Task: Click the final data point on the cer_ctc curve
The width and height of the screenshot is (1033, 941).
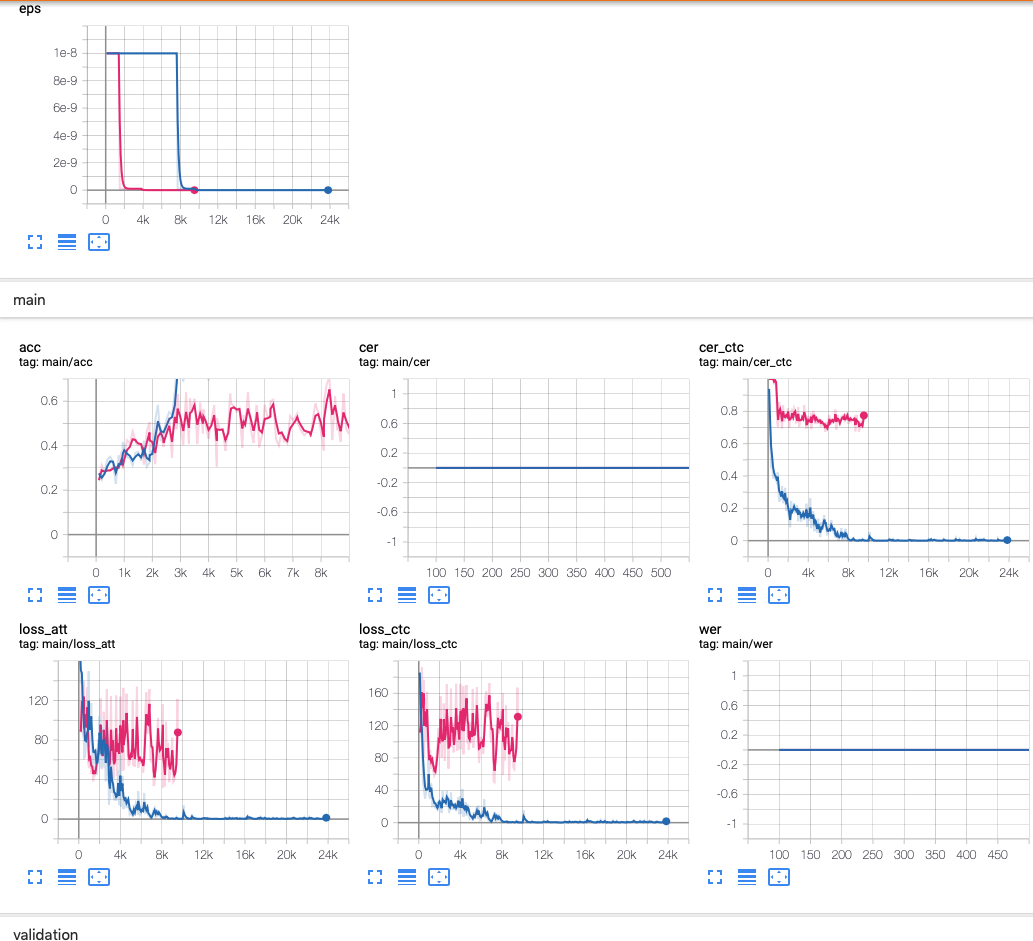Action: 1006,540
